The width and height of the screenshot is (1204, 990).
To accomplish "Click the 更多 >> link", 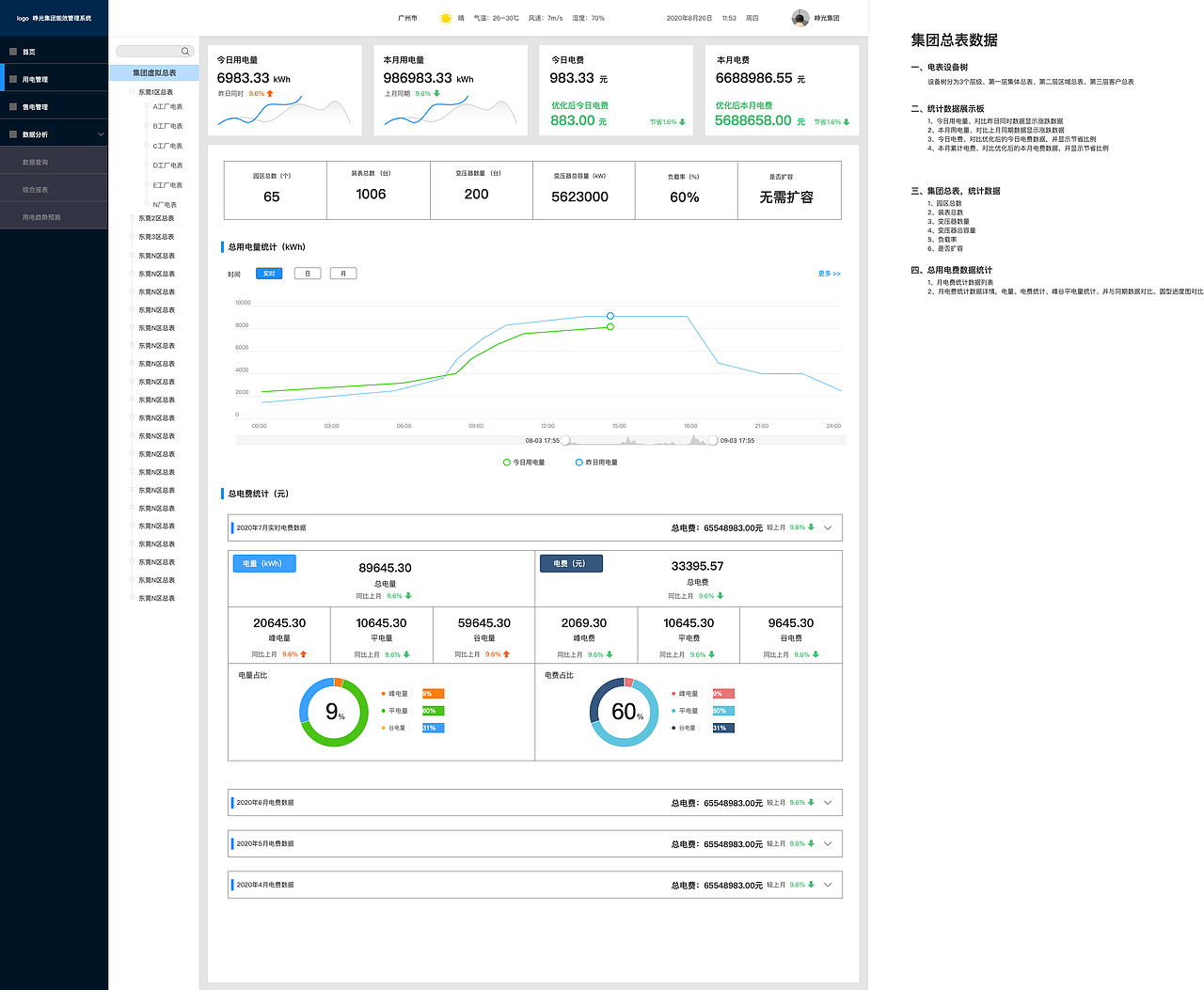I will coord(830,274).
